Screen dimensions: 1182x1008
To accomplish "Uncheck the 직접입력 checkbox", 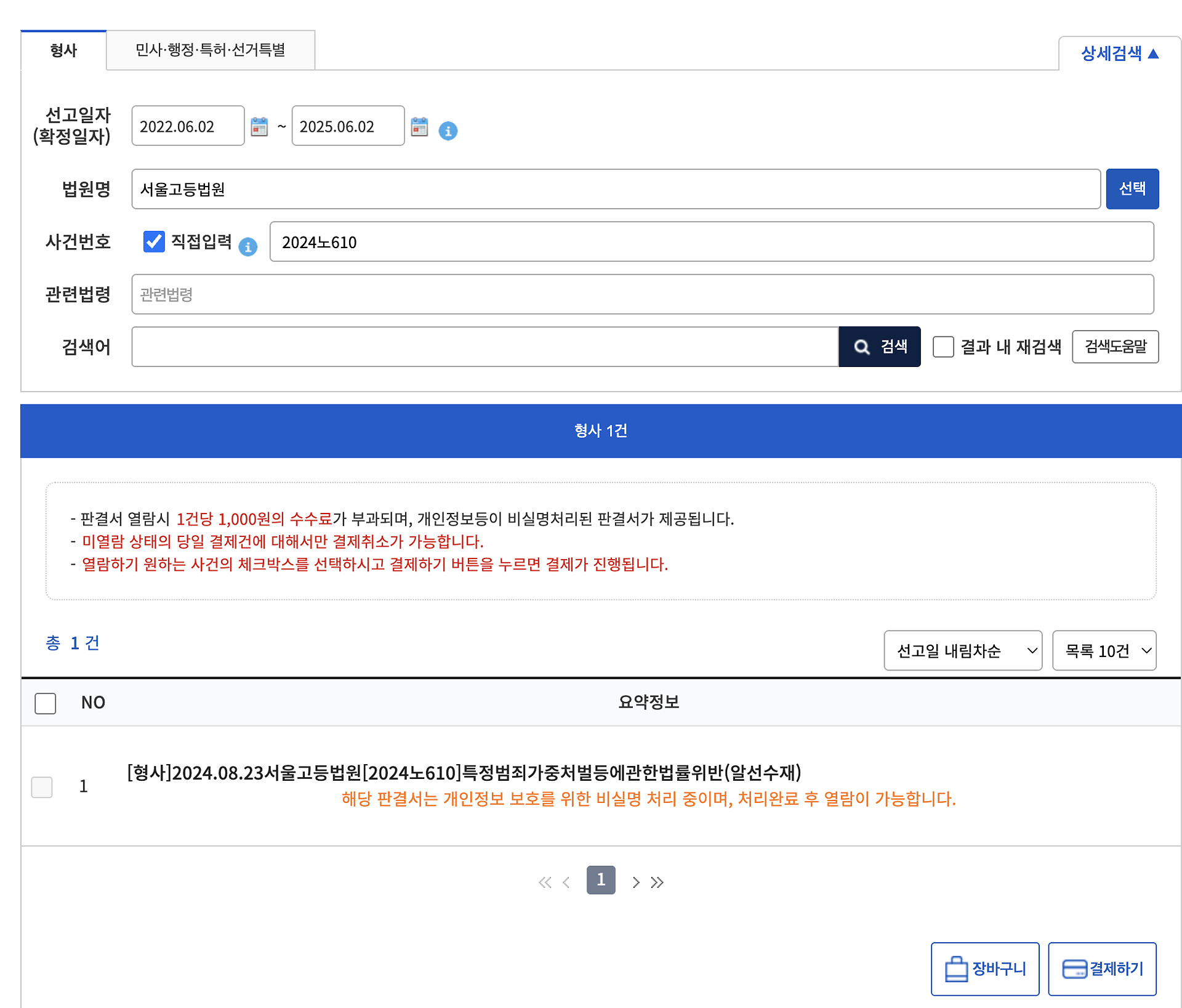I will pos(154,241).
